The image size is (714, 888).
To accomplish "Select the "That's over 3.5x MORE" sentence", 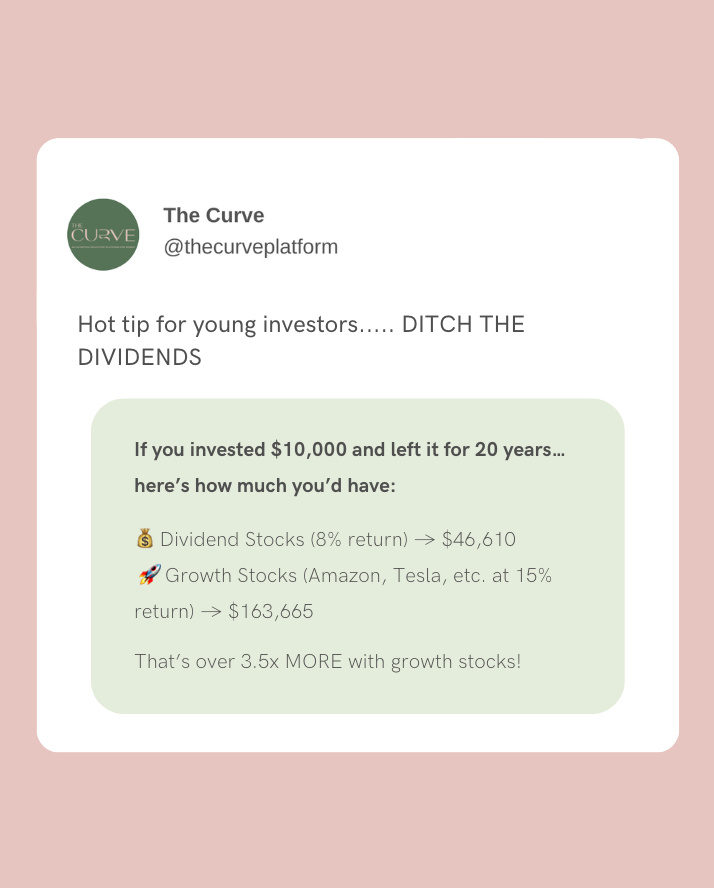I will pos(327,662).
